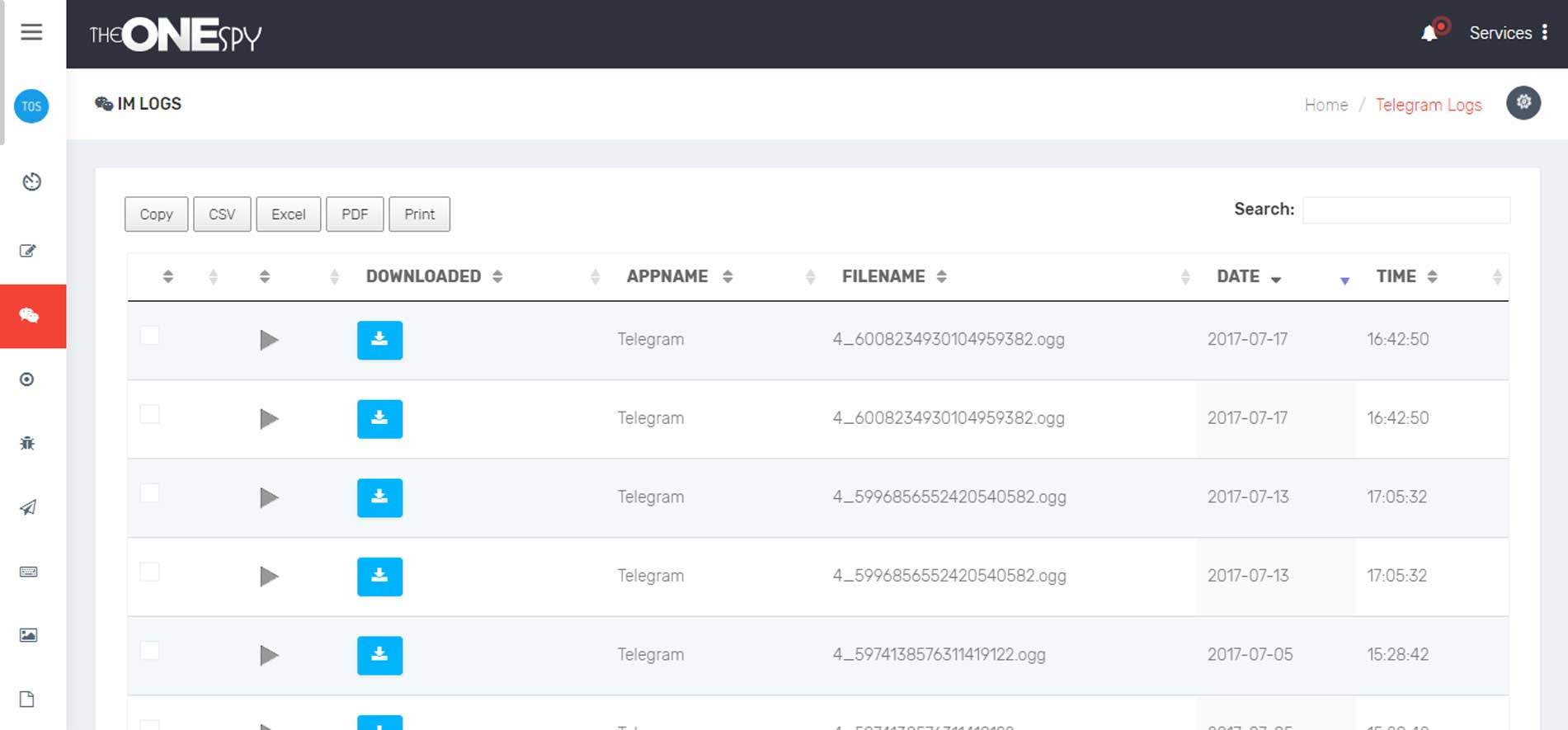
Task: Open the IM logs chat sidebar icon
Action: 29,316
